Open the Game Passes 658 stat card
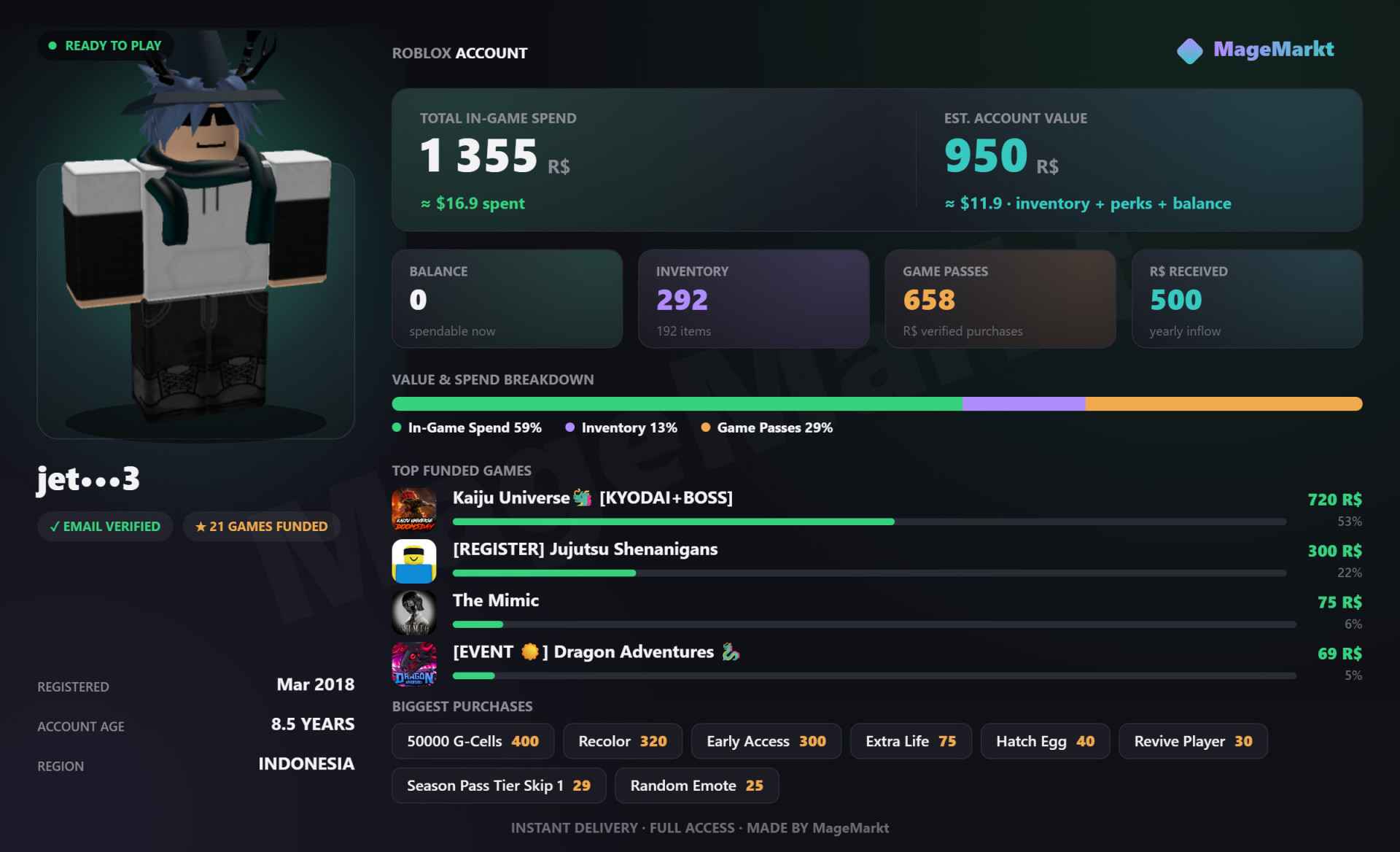1400x852 pixels. click(1000, 299)
